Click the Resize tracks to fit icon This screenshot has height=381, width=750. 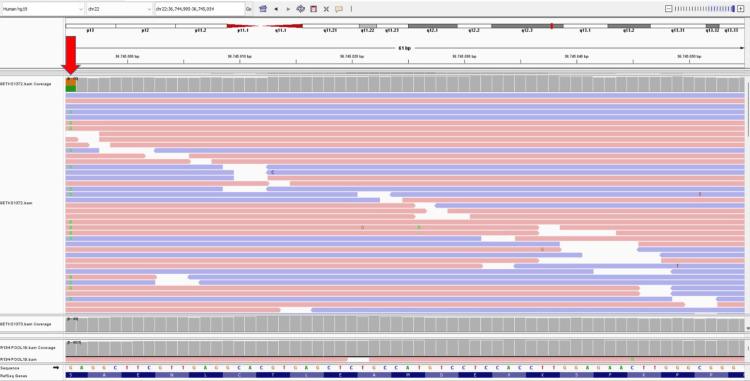tap(326, 9)
